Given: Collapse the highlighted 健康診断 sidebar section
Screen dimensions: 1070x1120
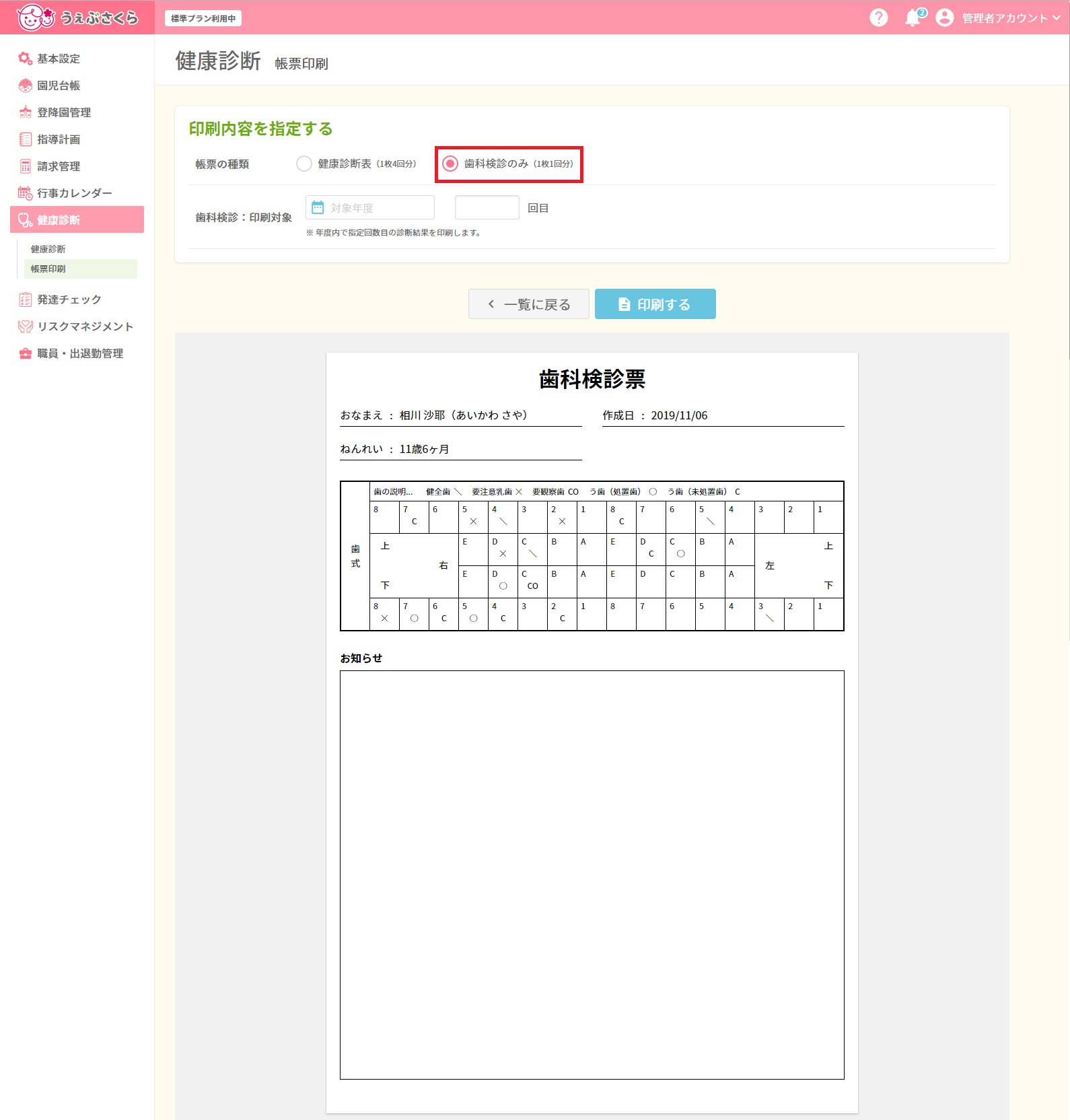Looking at the screenshot, I should (x=77, y=219).
